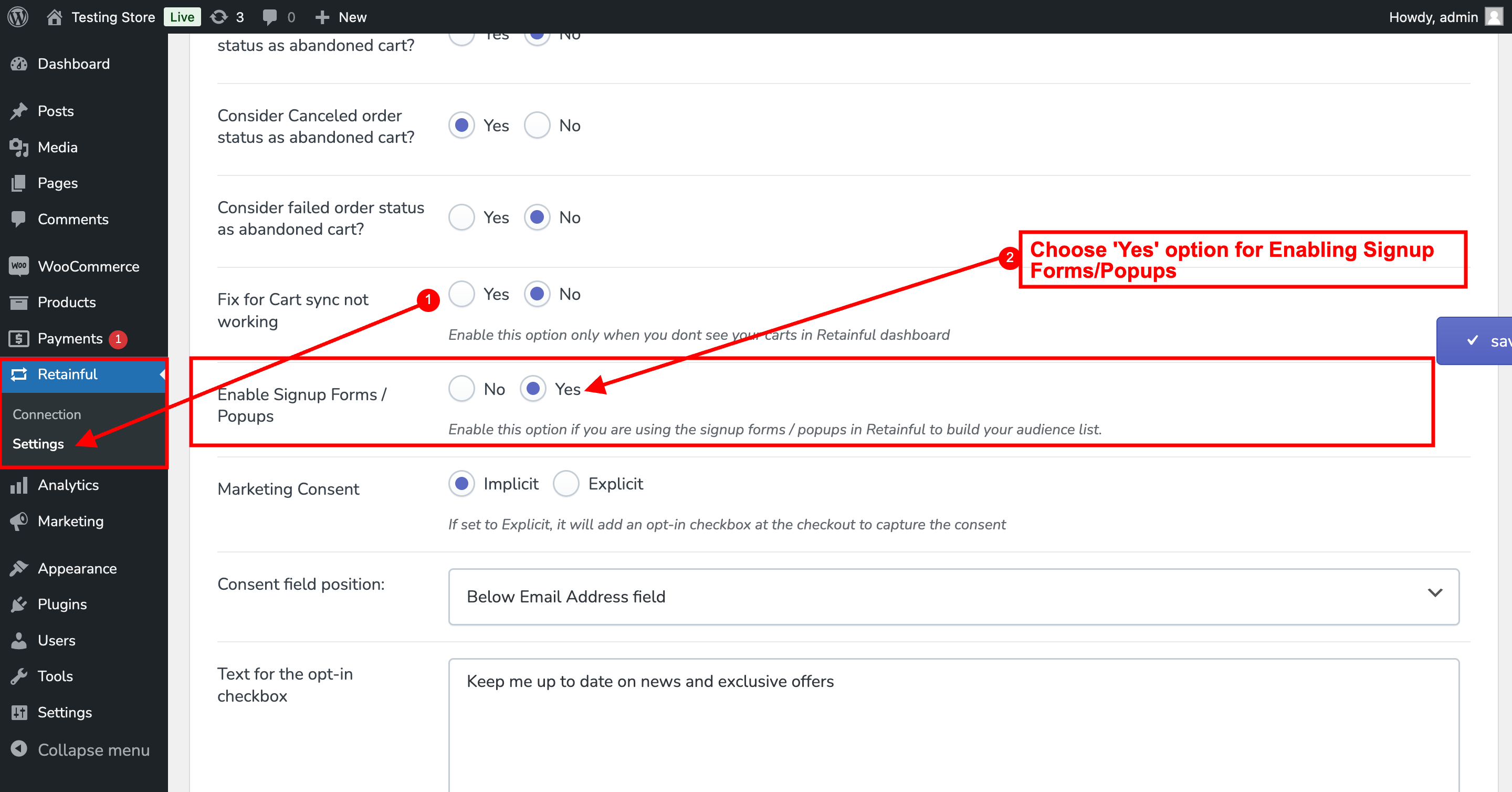Click the Tools wrench icon
This screenshot has width=1512, height=792.
coord(19,676)
